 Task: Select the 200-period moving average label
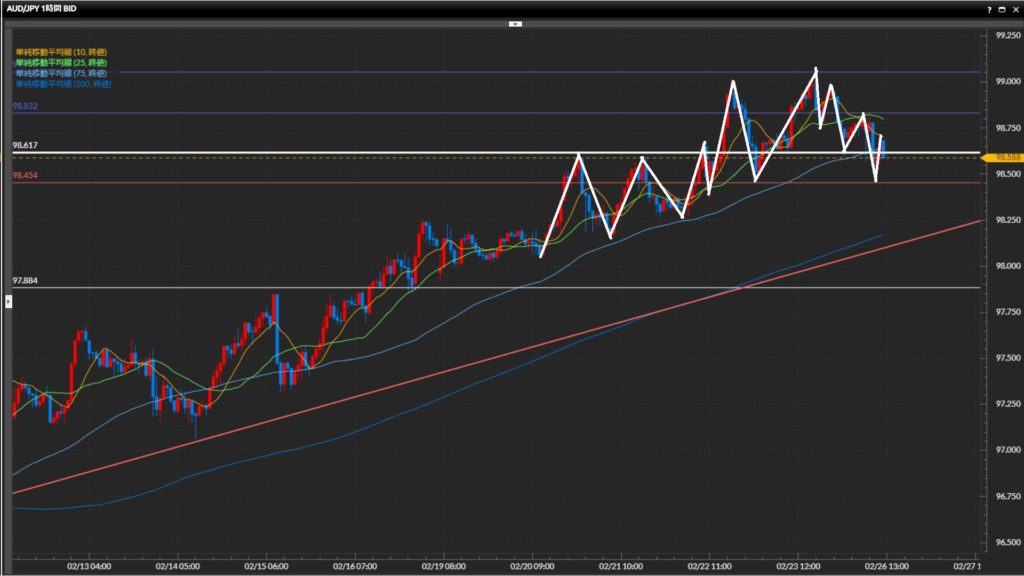pyautogui.click(x=62, y=85)
